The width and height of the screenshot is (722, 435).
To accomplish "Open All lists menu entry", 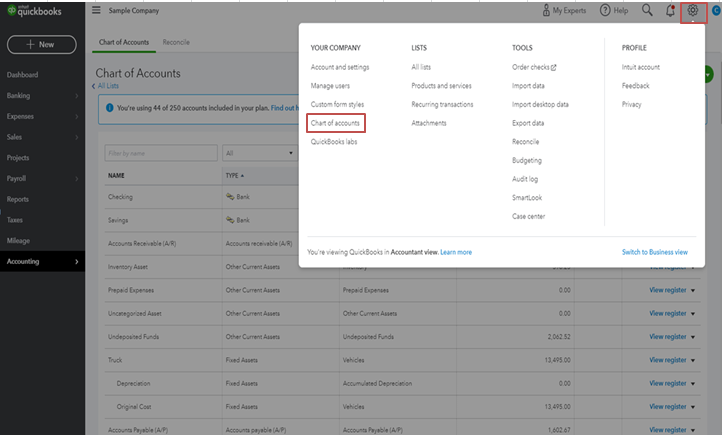I will [421, 67].
